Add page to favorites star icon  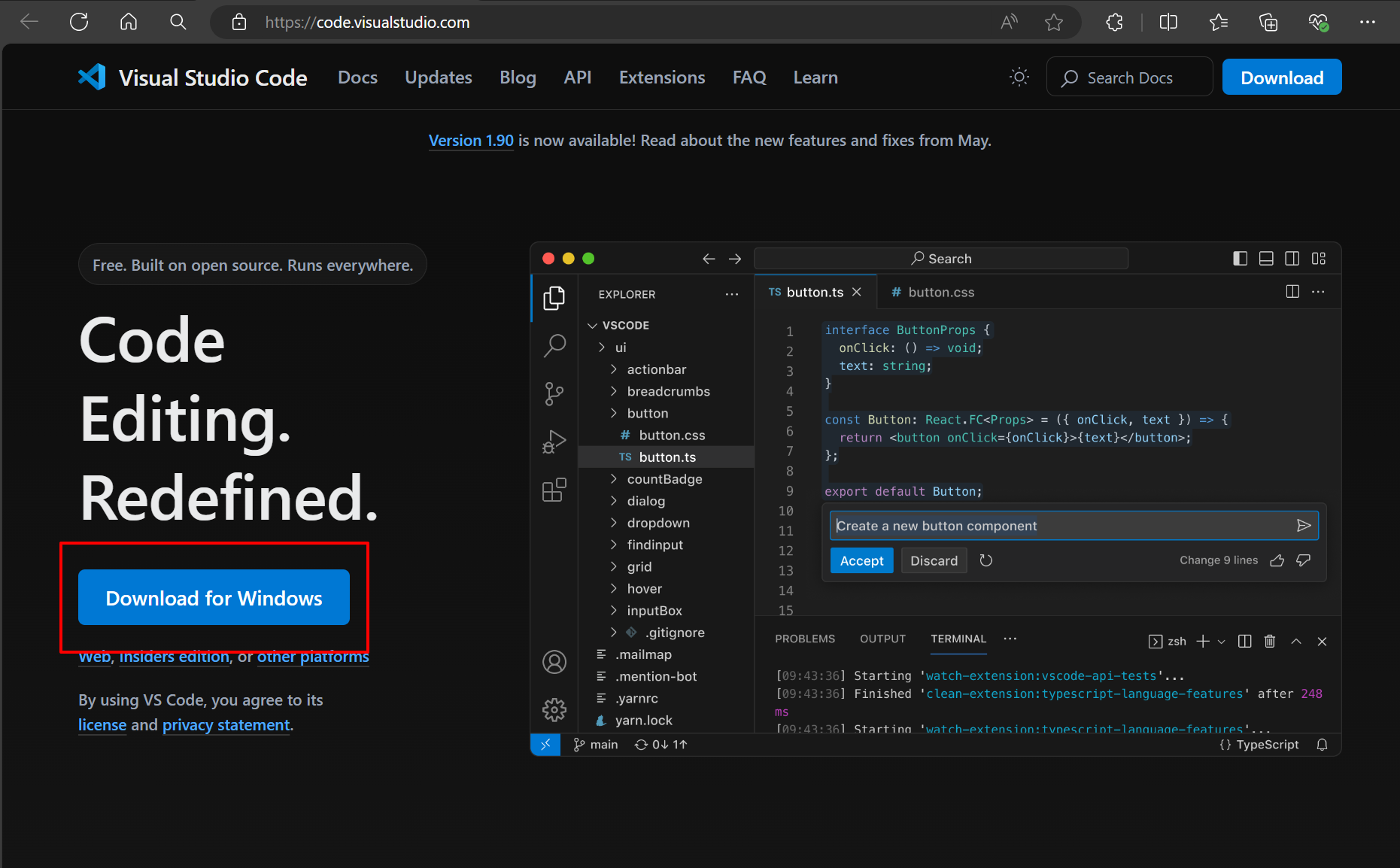[1054, 23]
